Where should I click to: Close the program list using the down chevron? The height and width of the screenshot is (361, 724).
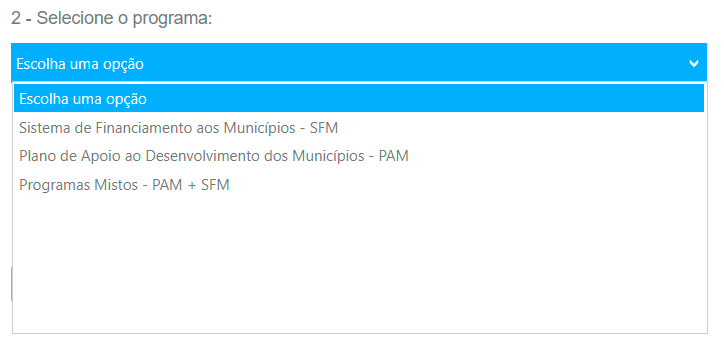pos(694,64)
